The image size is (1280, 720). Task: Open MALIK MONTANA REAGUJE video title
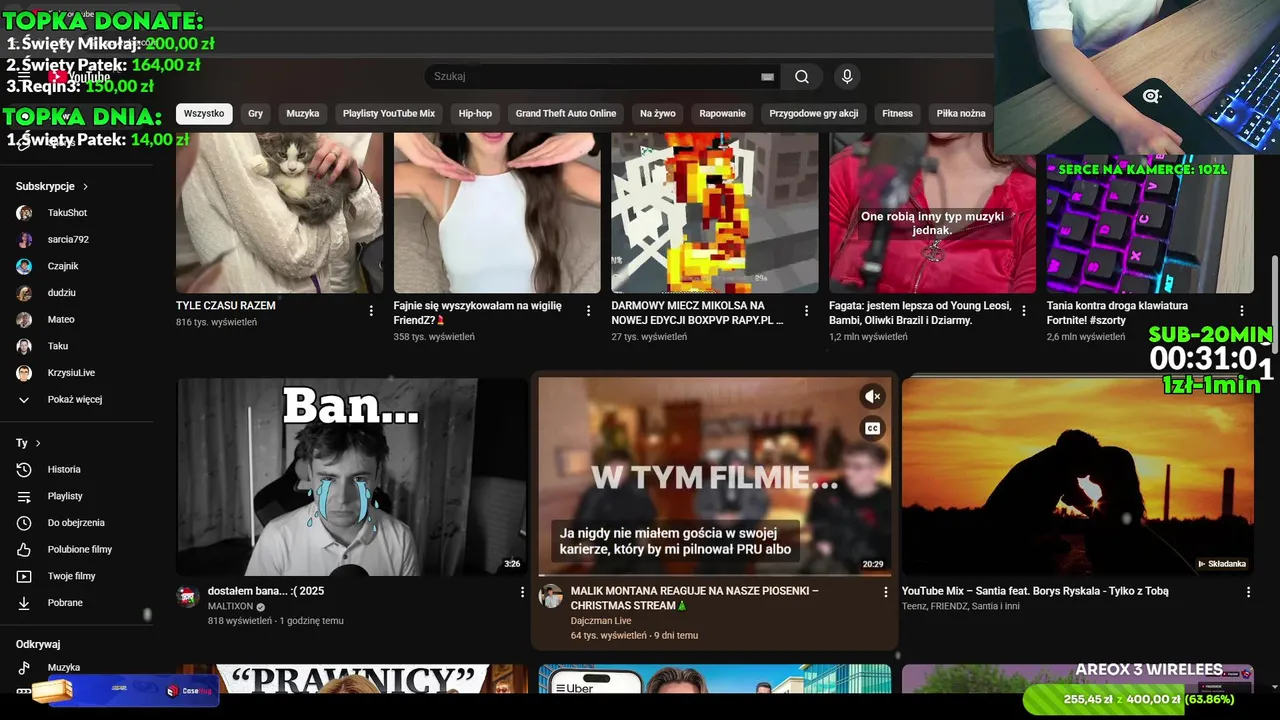pos(694,598)
